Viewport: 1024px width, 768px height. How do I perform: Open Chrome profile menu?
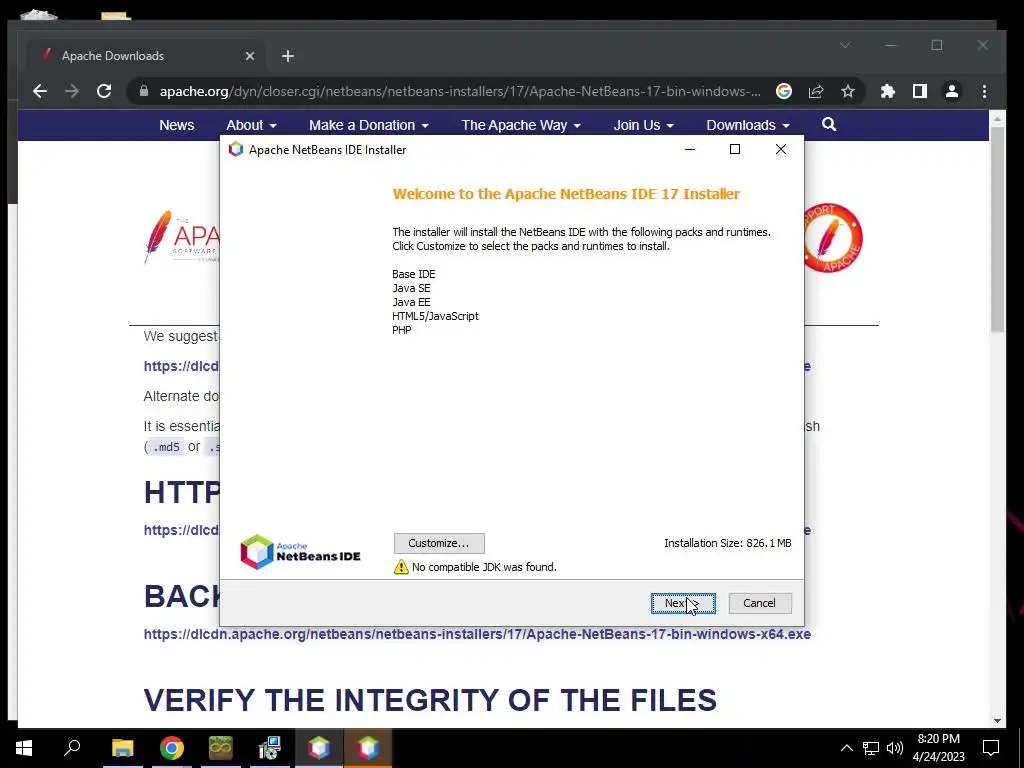point(952,91)
